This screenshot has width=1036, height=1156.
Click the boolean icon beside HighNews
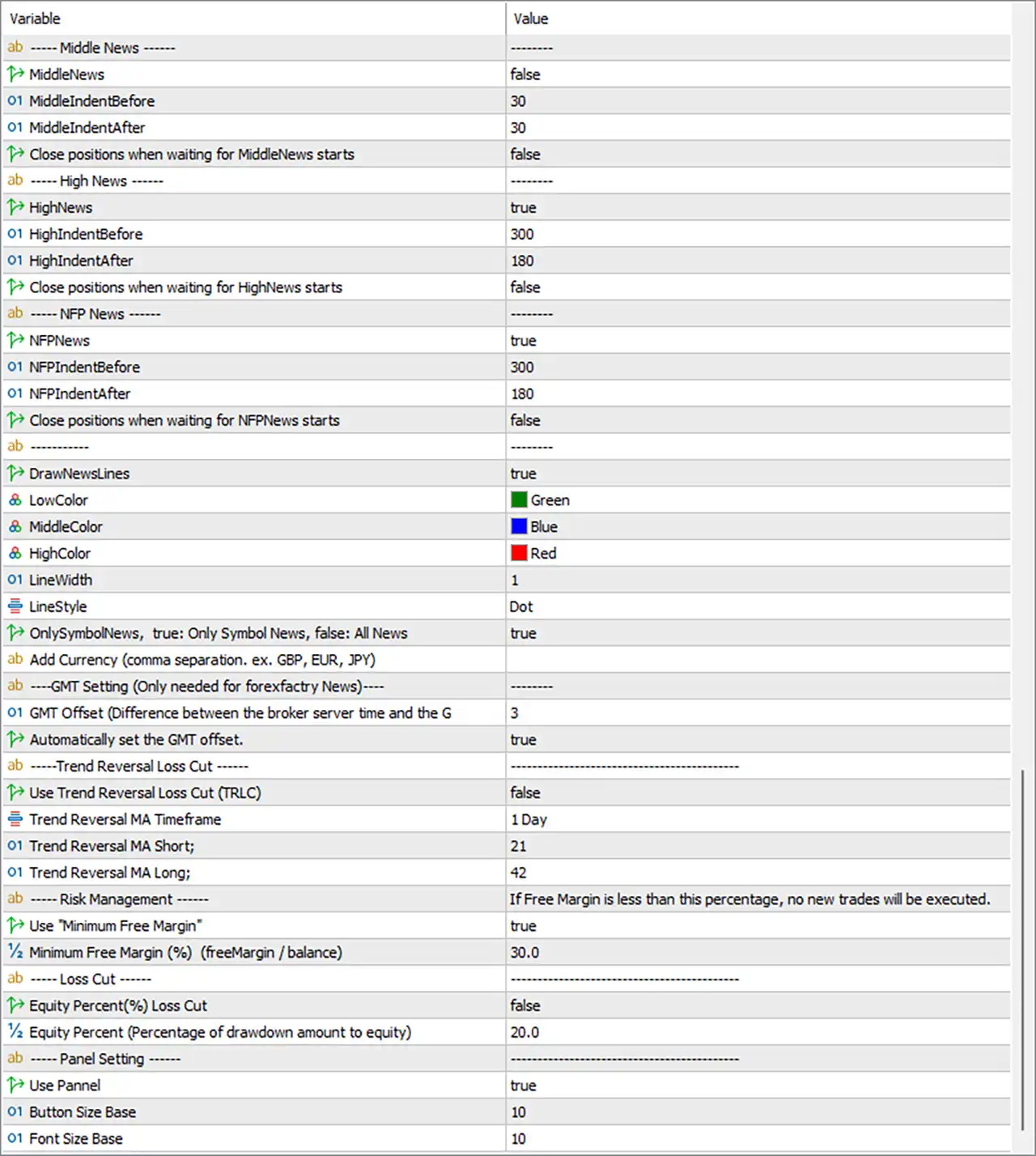click(x=15, y=207)
